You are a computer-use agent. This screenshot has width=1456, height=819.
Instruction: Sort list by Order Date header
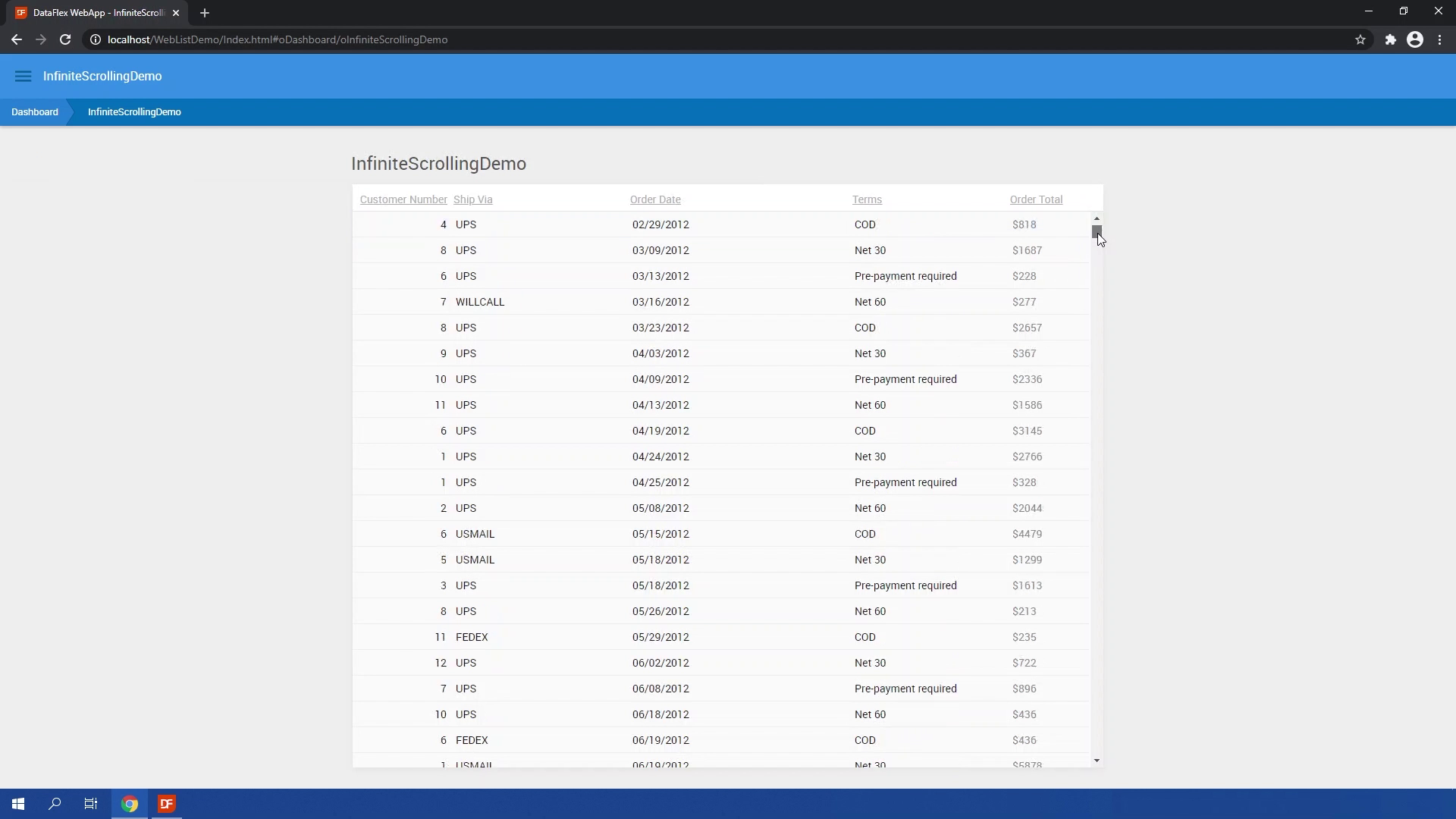[655, 199]
